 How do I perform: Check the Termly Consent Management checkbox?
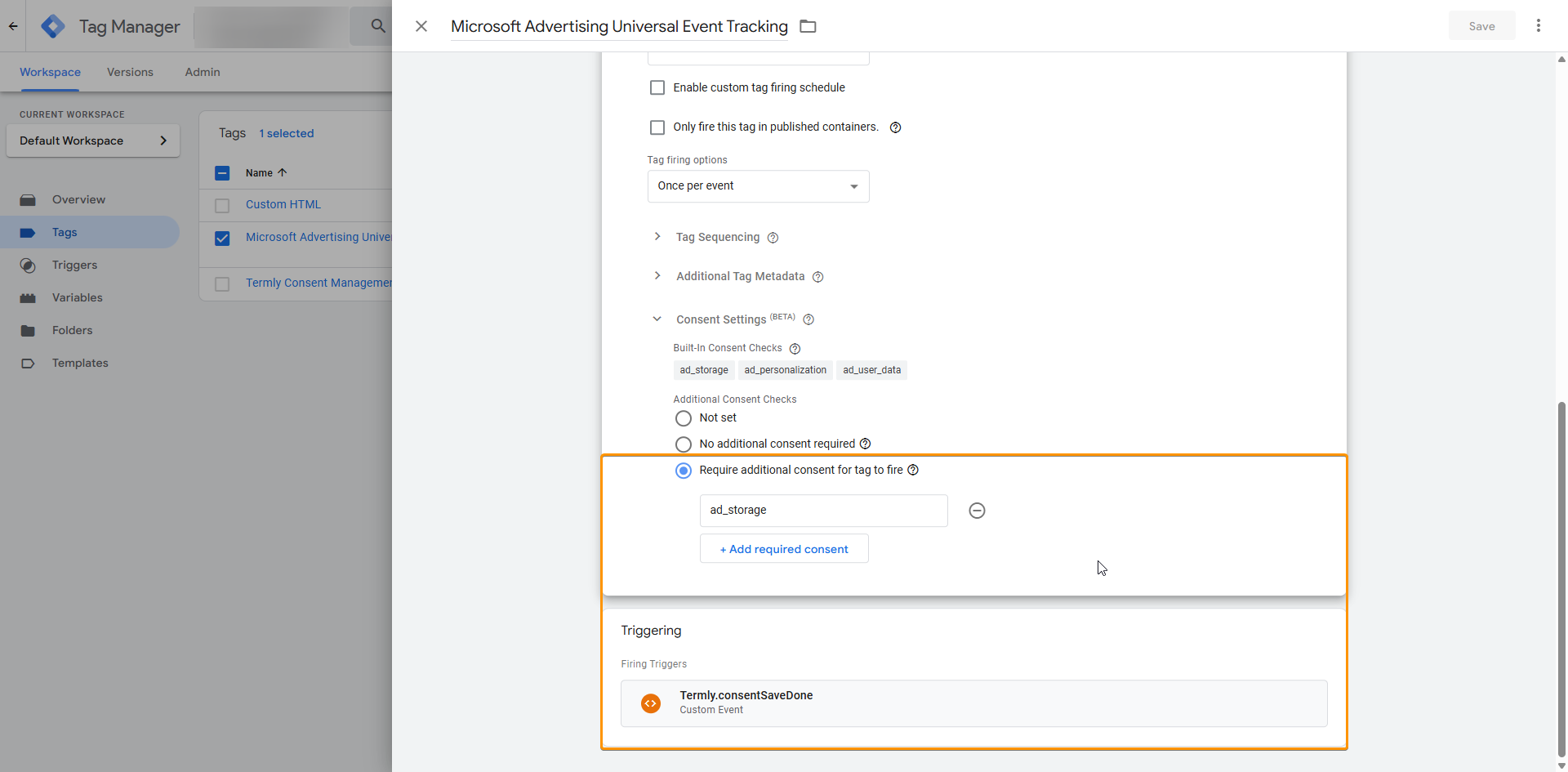[x=222, y=283]
